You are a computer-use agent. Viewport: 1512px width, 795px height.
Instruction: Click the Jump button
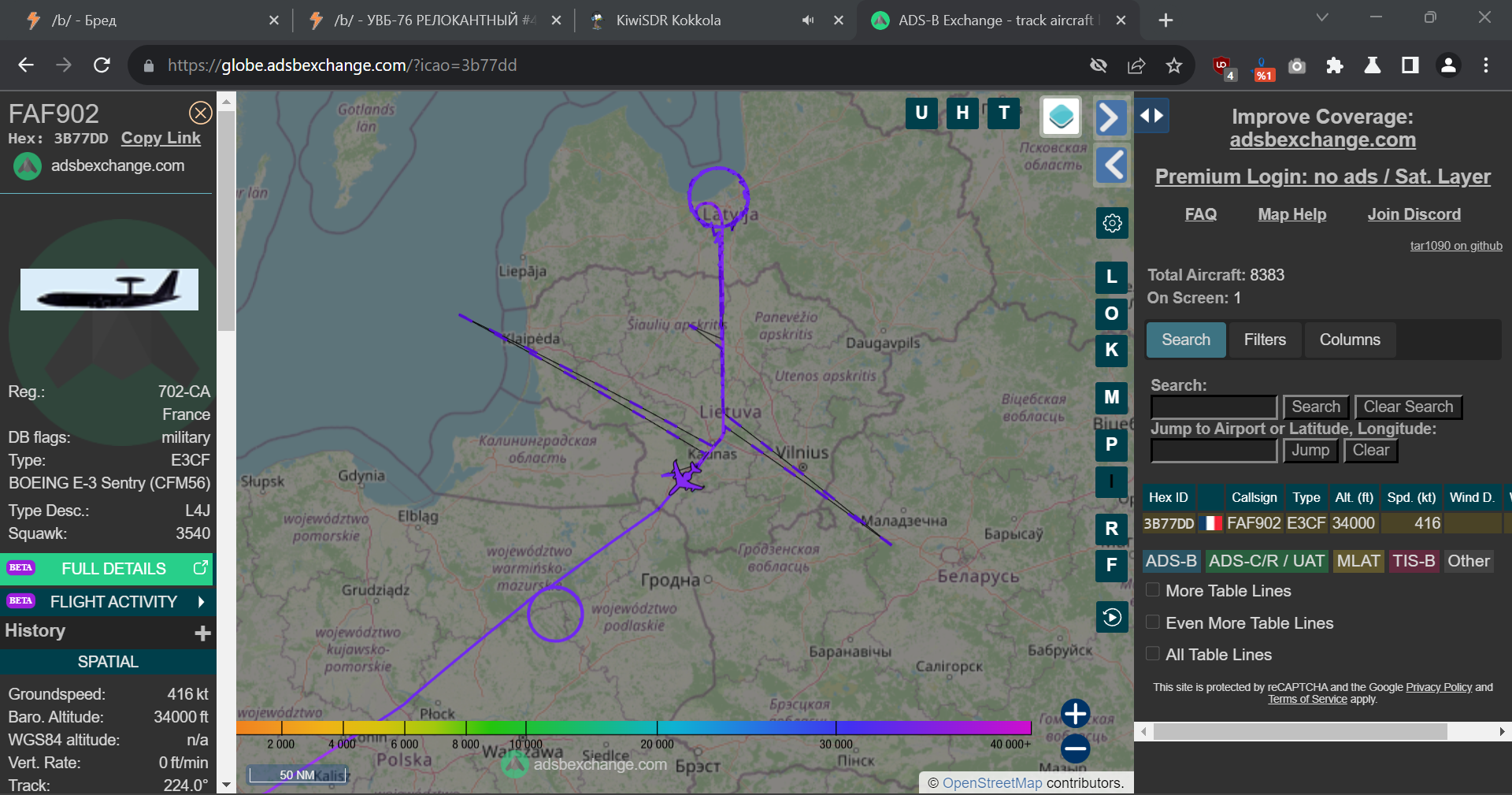[x=1310, y=451]
